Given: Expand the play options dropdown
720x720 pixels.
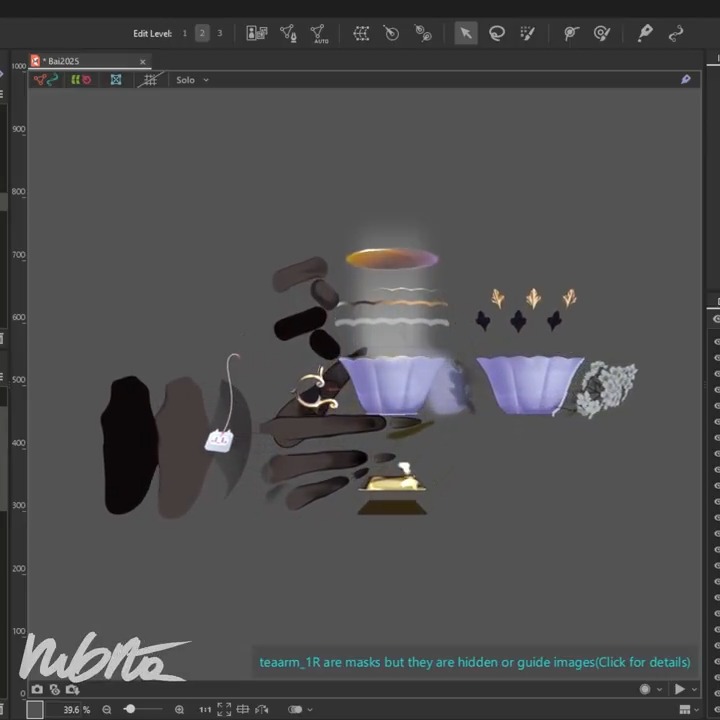Looking at the screenshot, I should click(694, 689).
